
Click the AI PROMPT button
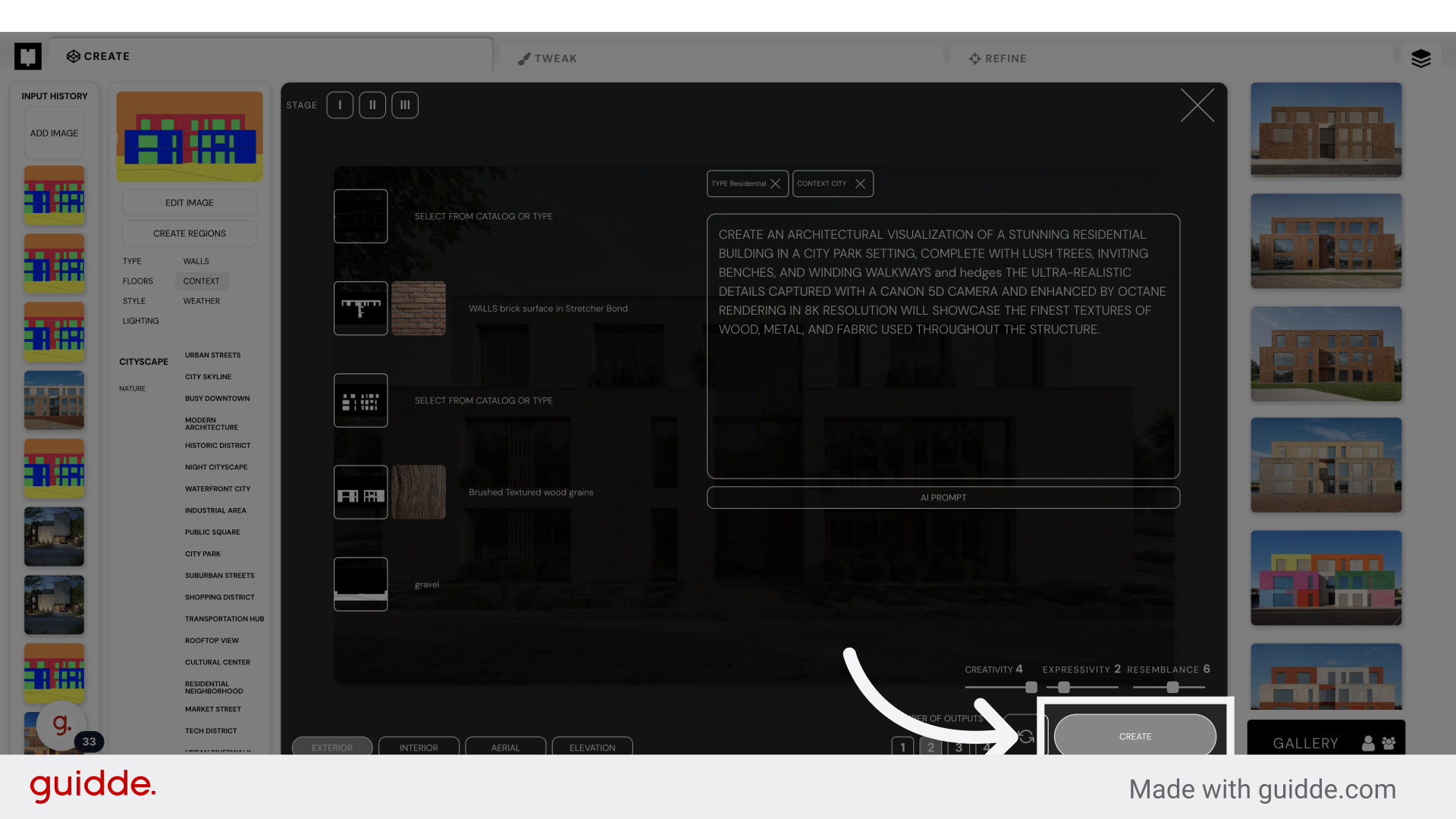coord(943,497)
